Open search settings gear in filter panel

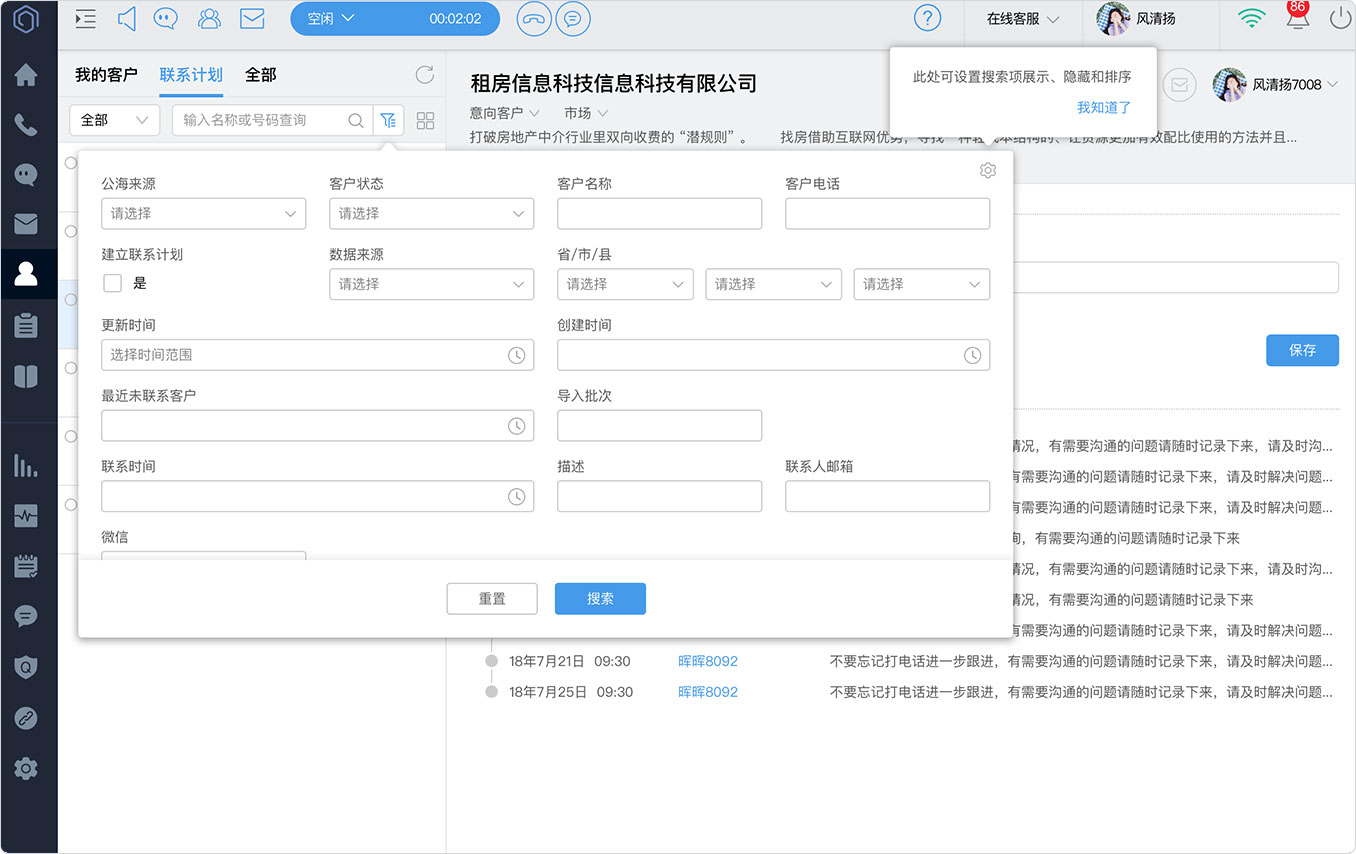tap(988, 170)
